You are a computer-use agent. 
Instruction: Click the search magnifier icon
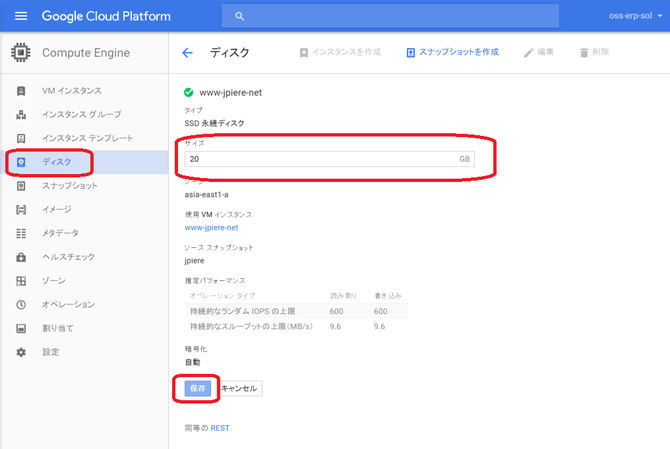[239, 17]
